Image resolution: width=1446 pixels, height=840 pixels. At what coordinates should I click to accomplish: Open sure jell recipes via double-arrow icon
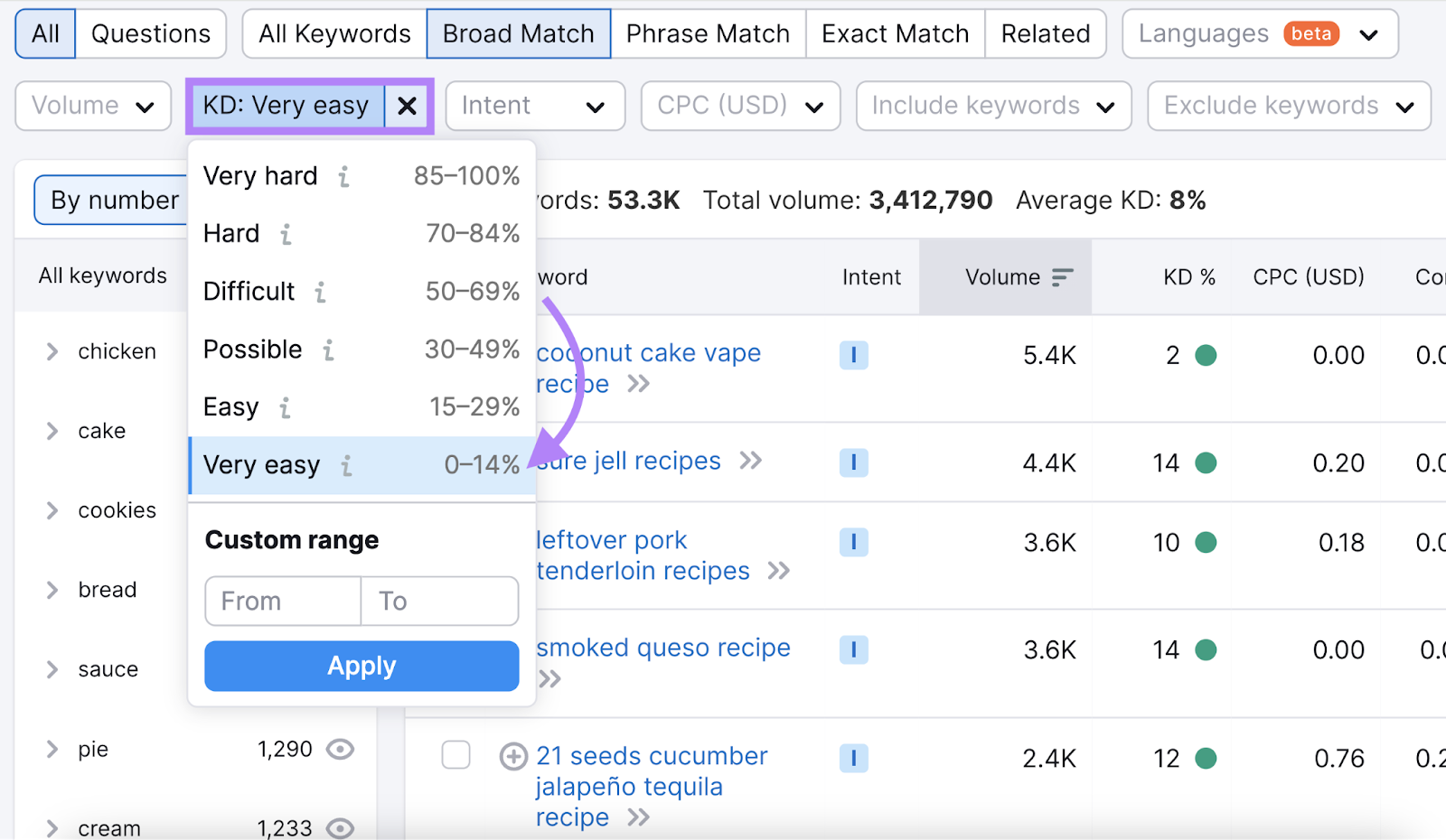[751, 461]
